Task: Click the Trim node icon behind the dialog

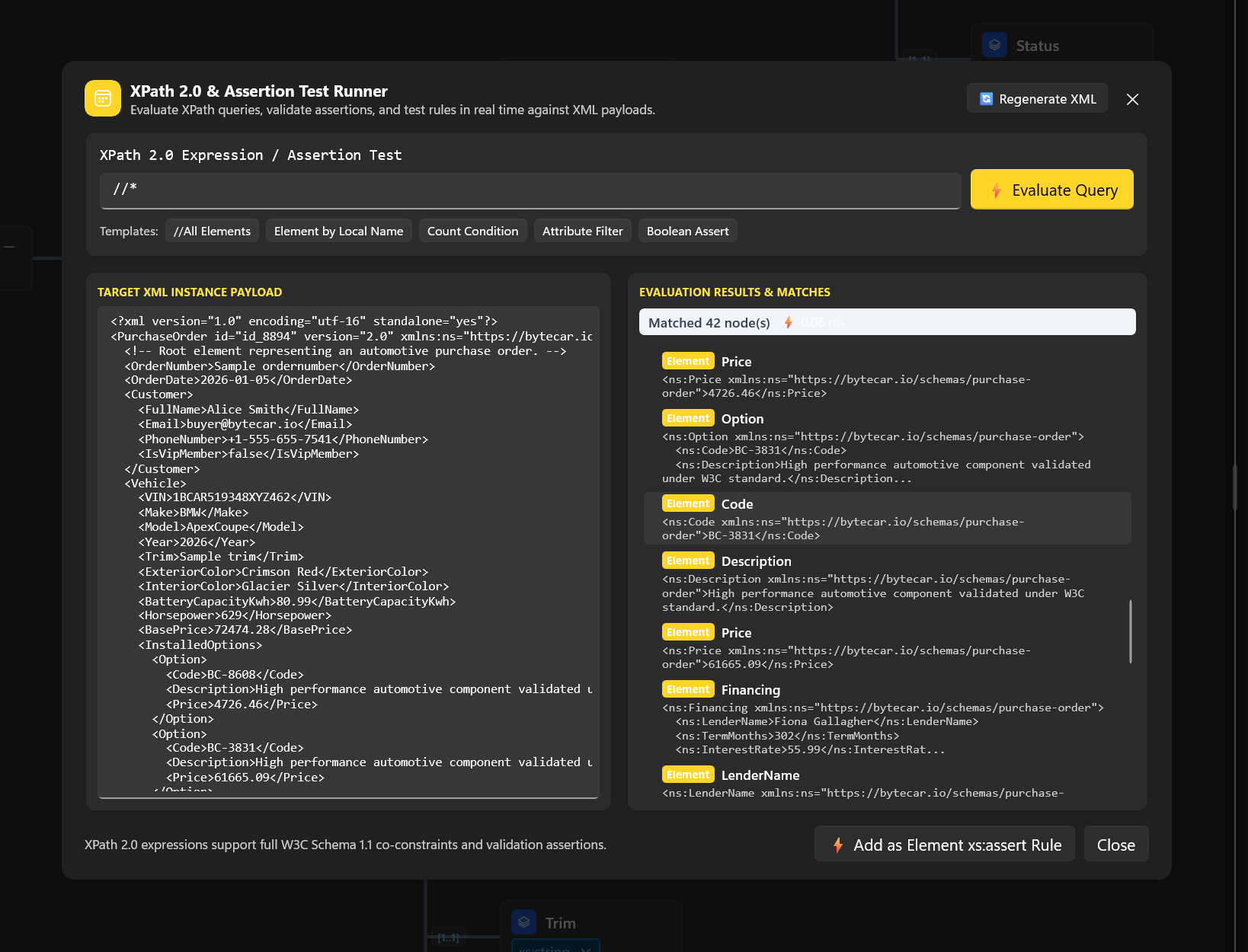Action: (523, 922)
